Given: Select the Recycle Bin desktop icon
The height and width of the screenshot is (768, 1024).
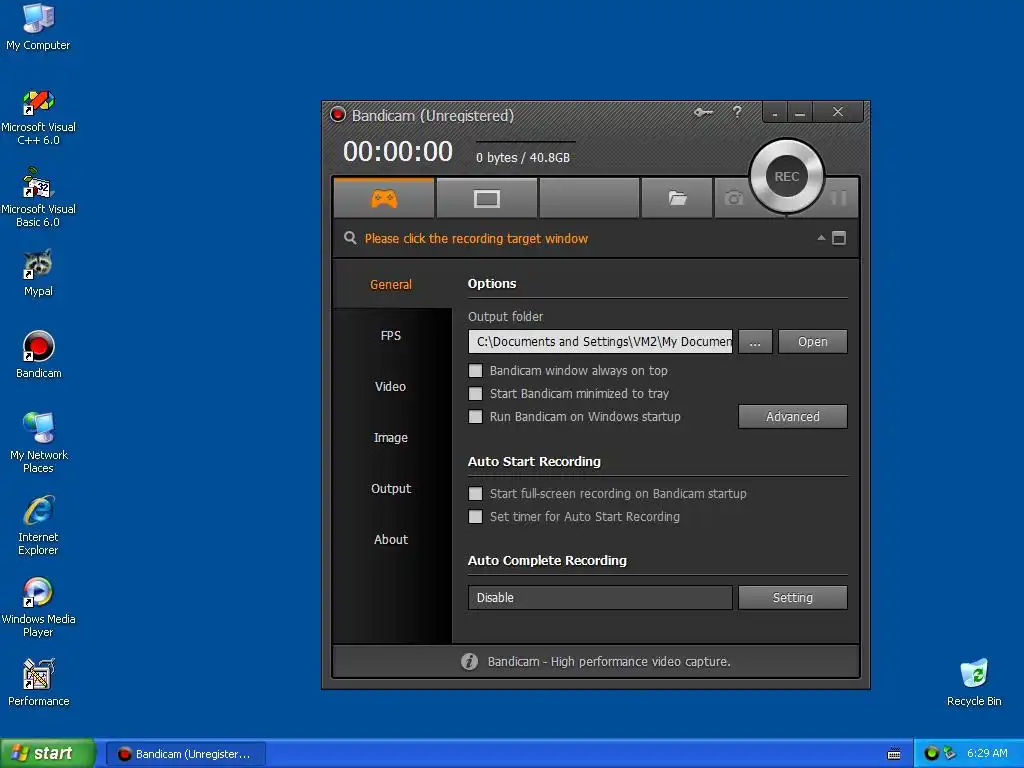Looking at the screenshot, I should click(x=974, y=683).
